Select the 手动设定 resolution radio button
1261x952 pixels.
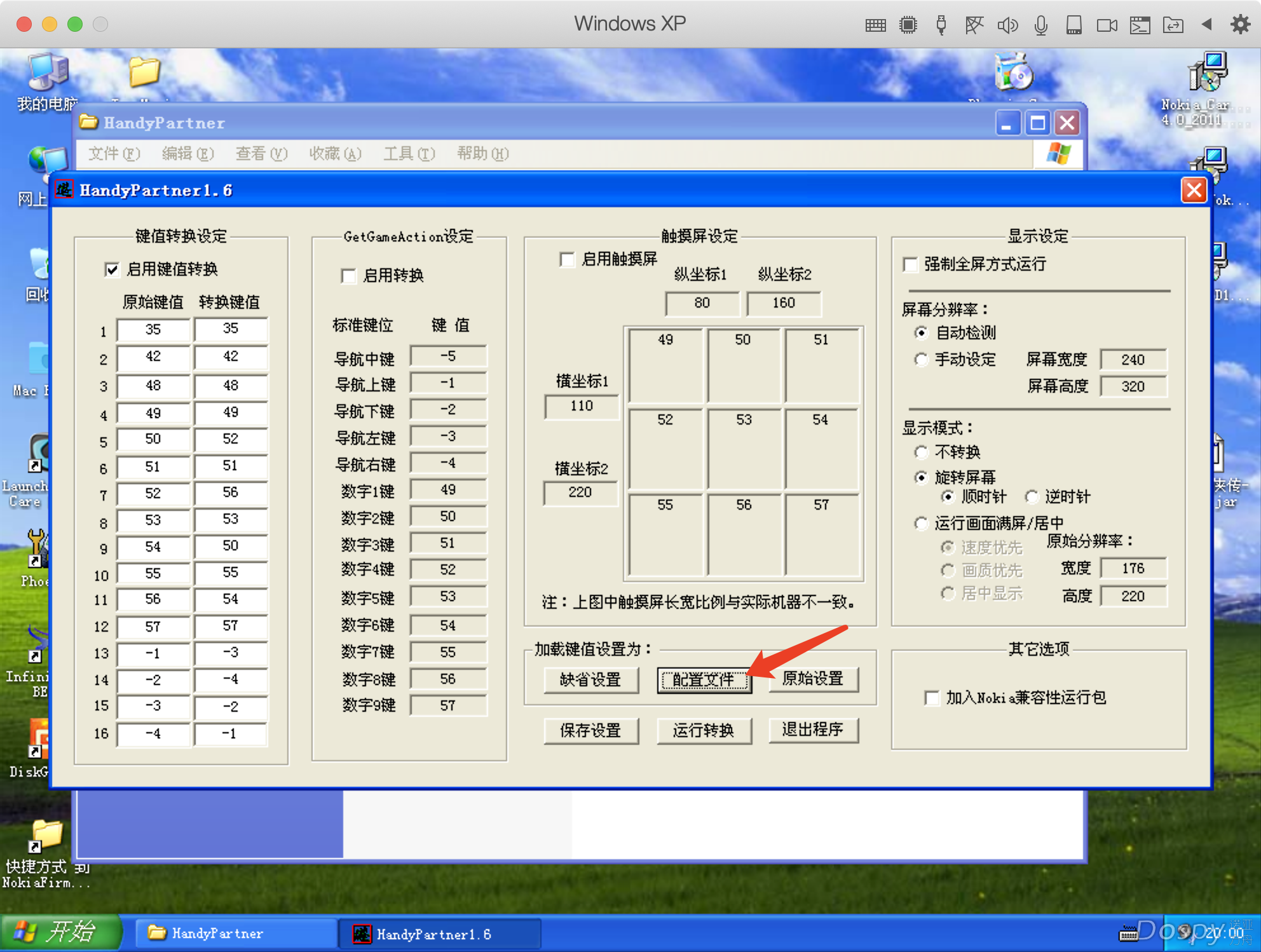point(921,360)
